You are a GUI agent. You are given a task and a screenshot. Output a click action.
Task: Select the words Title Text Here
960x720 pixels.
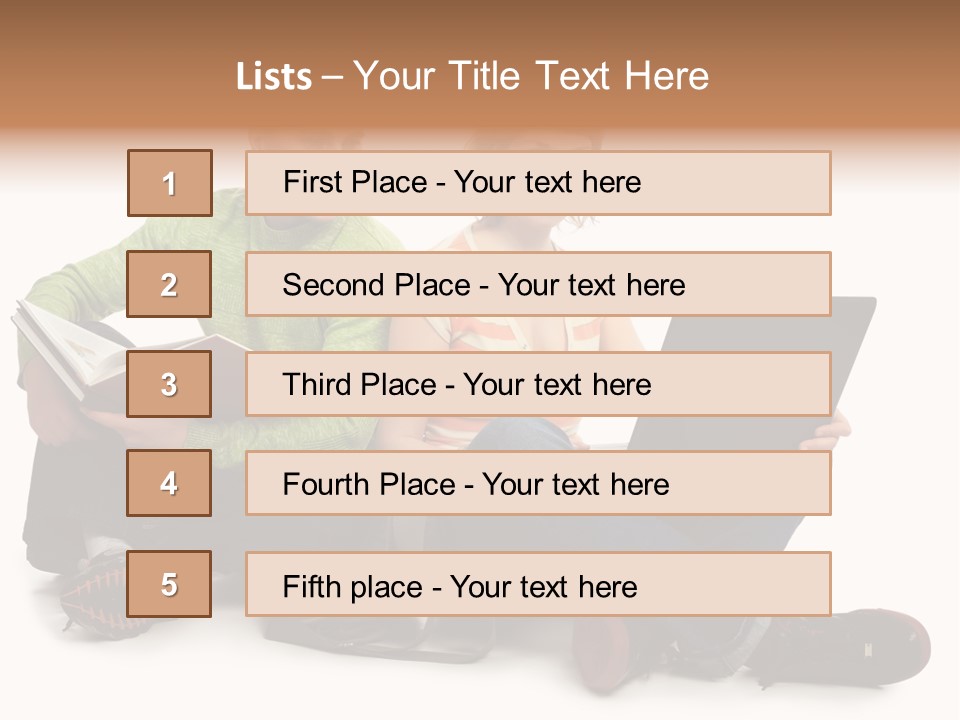579,76
